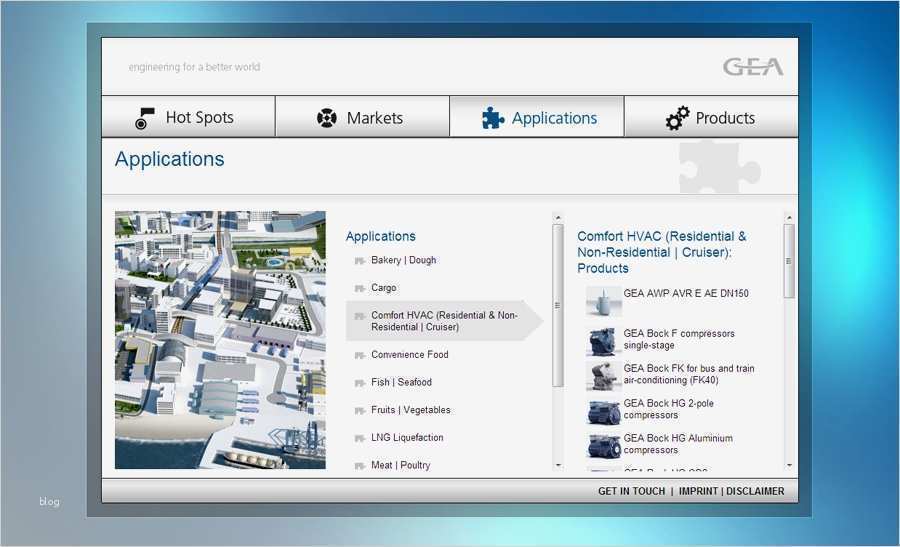
Task: Open GEA Bock FK bus and train thumbnail
Action: pyautogui.click(x=603, y=376)
